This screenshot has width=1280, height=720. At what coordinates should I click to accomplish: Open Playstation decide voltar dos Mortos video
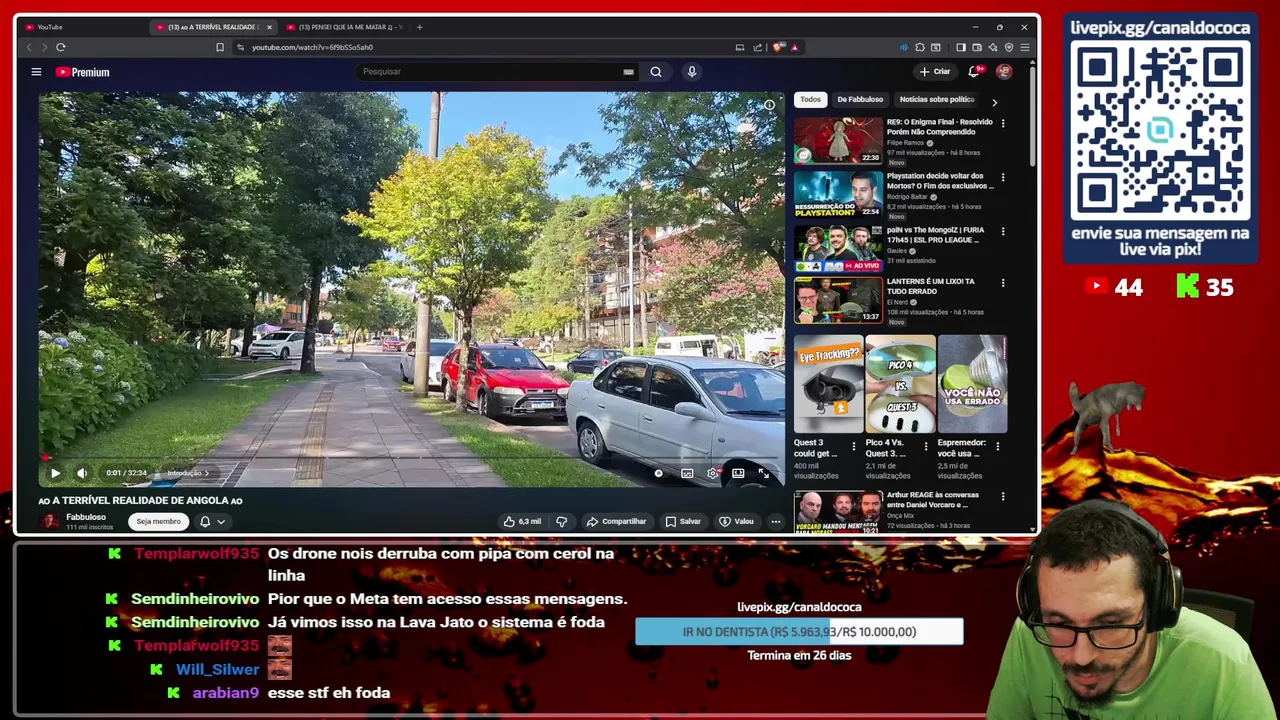[x=838, y=194]
